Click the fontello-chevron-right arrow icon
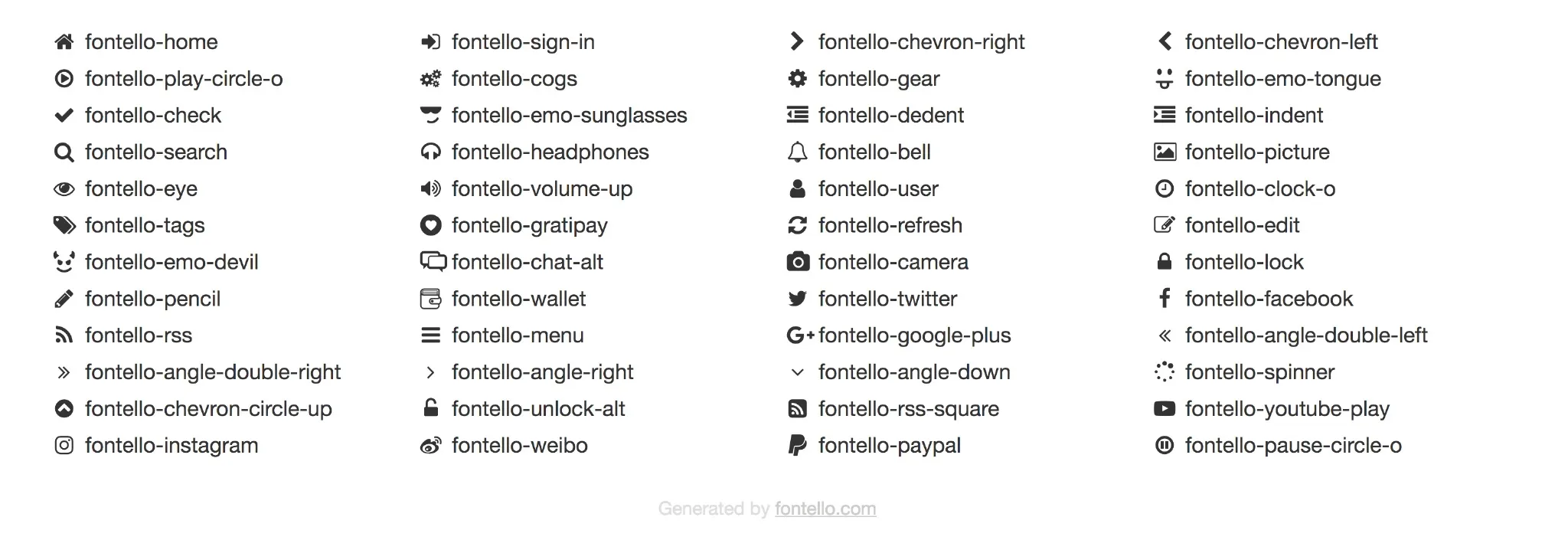The image size is (1568, 540). 798,42
